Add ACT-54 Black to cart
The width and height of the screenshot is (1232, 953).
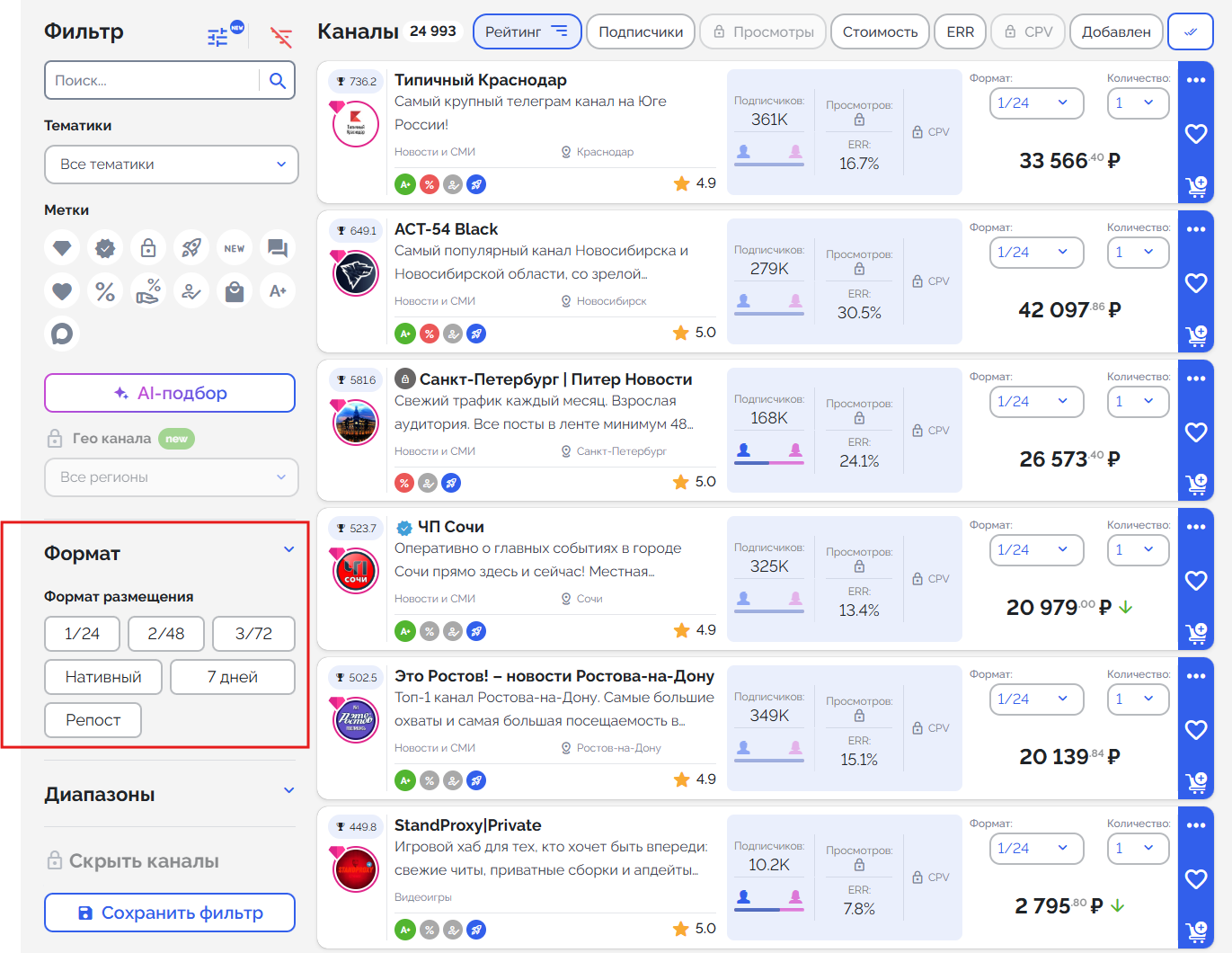1195,336
